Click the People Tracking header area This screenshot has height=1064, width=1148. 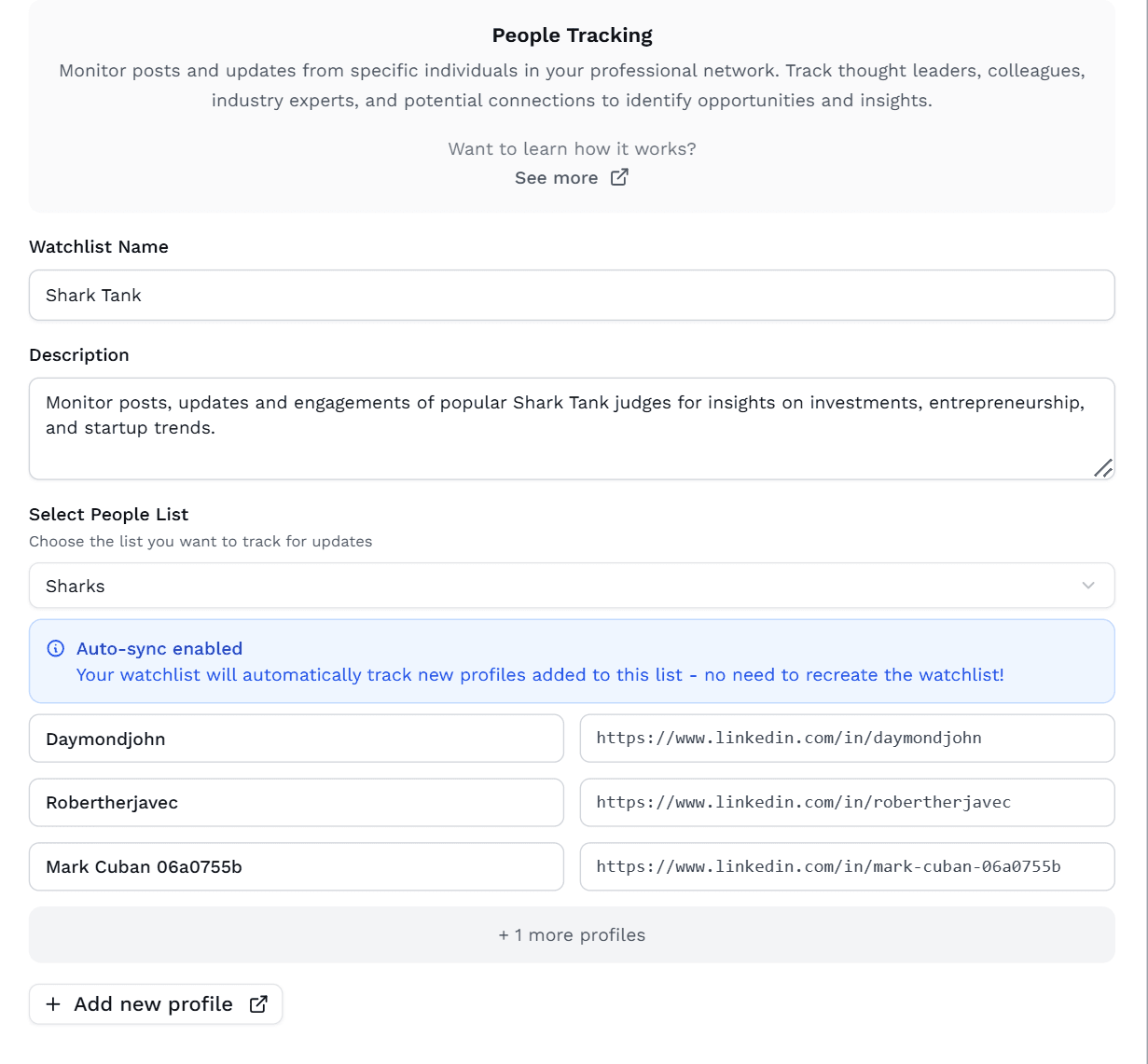coord(572,35)
